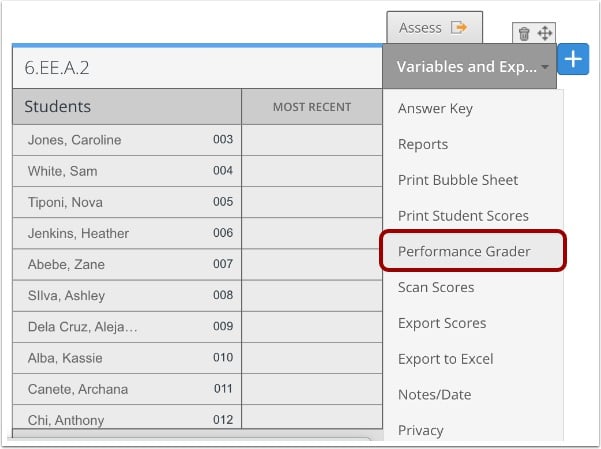Select Answer Key from the menu

435,109
